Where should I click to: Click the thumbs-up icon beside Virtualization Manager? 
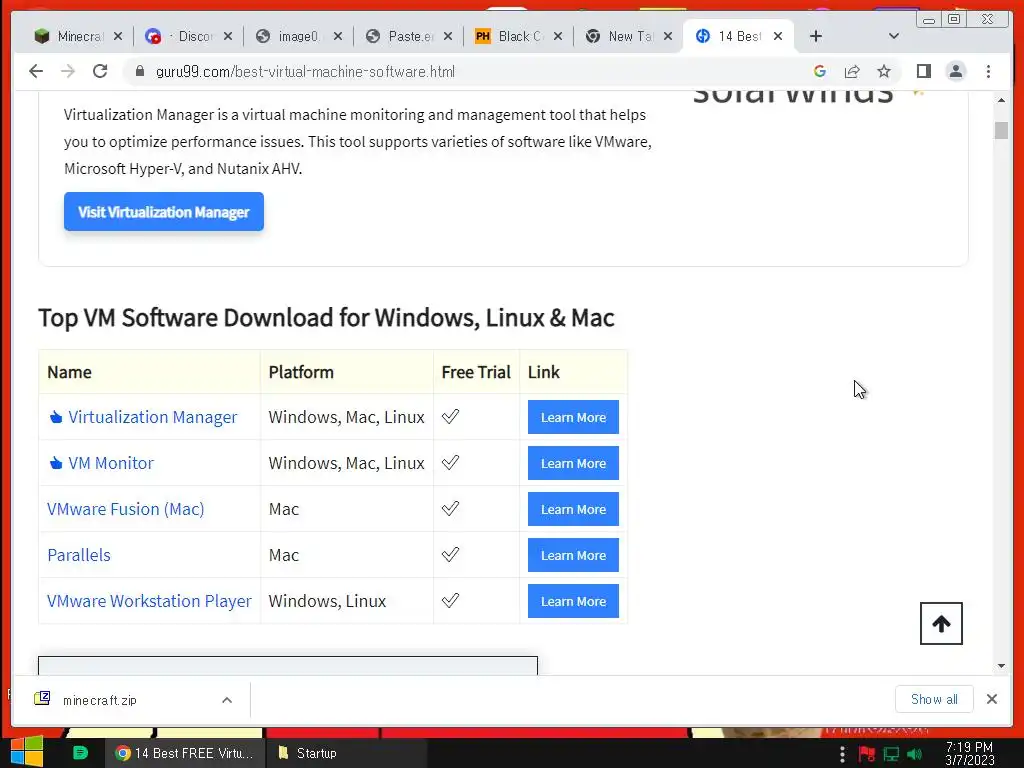(x=56, y=417)
